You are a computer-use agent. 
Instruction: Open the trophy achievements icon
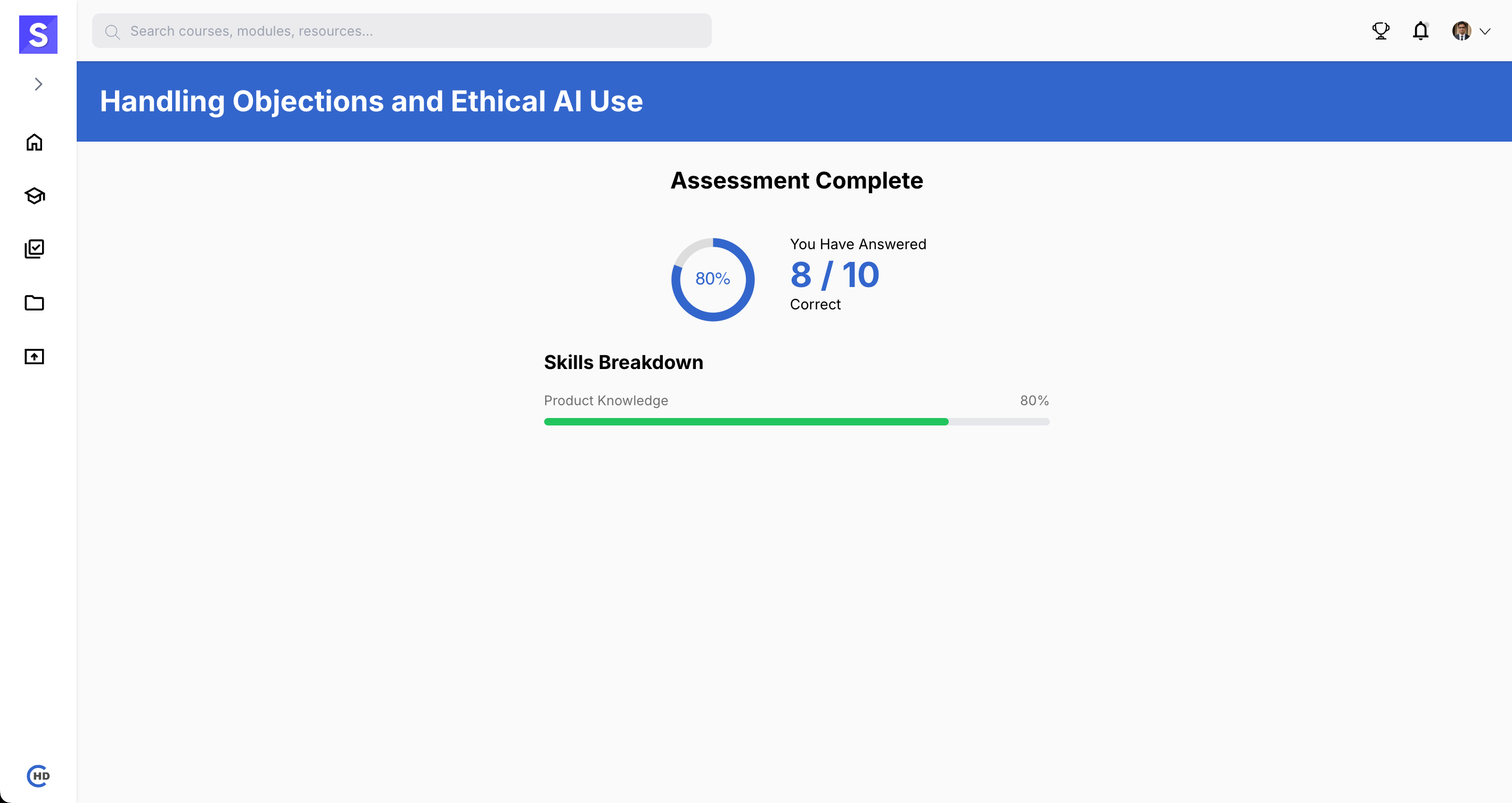point(1380,31)
